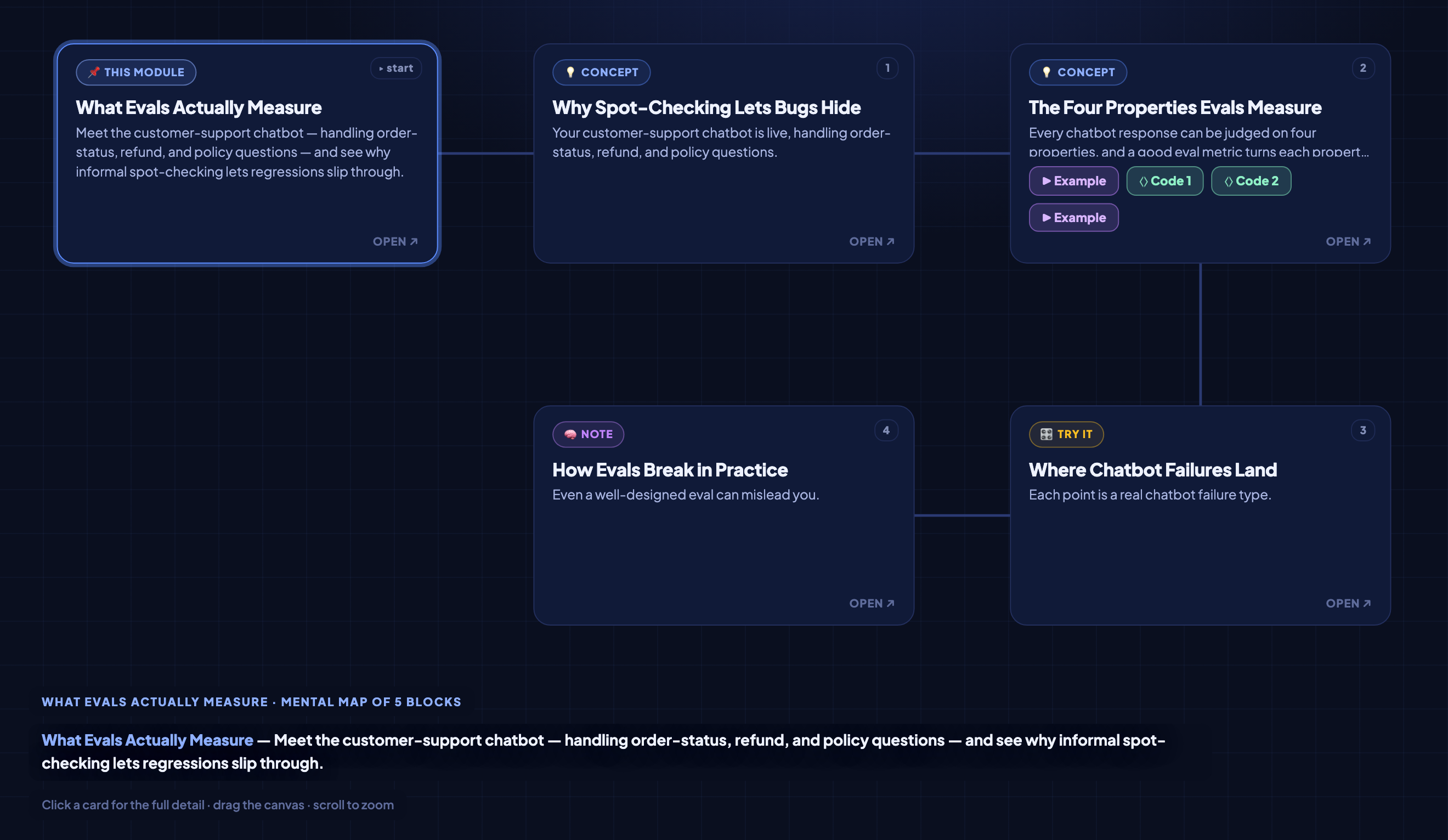
Task: Click step number 1 badge
Action: coord(887,69)
